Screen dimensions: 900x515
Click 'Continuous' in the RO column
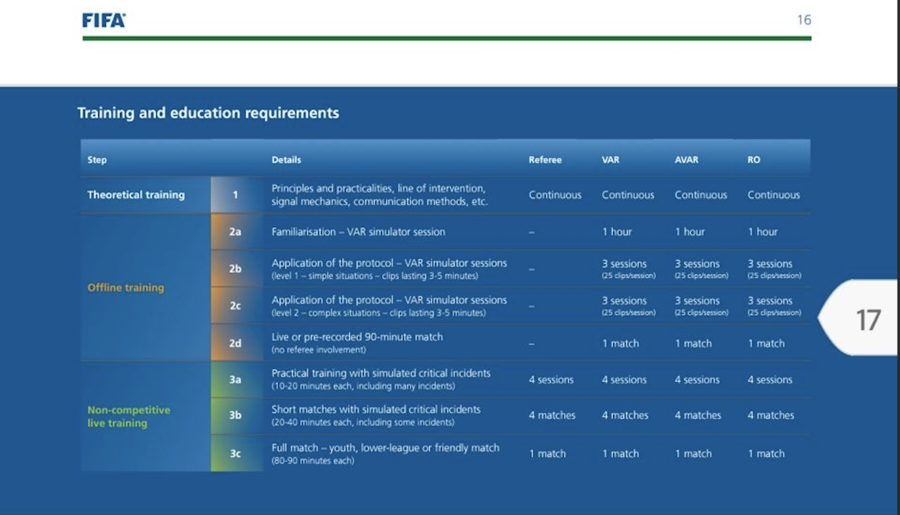tap(774, 195)
